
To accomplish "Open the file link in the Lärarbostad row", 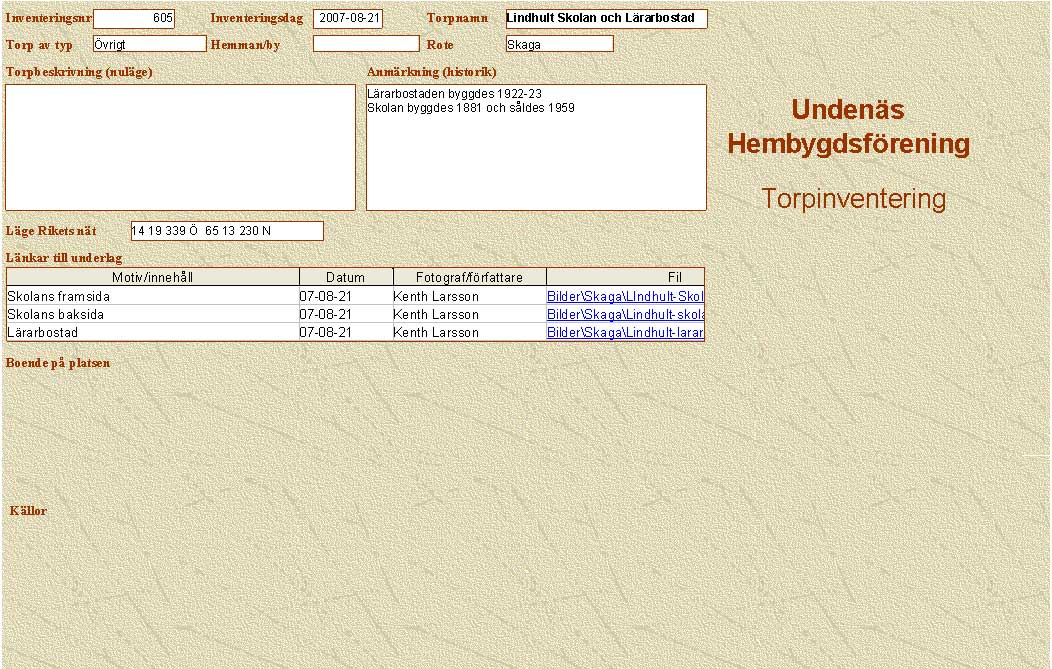I will coord(625,332).
